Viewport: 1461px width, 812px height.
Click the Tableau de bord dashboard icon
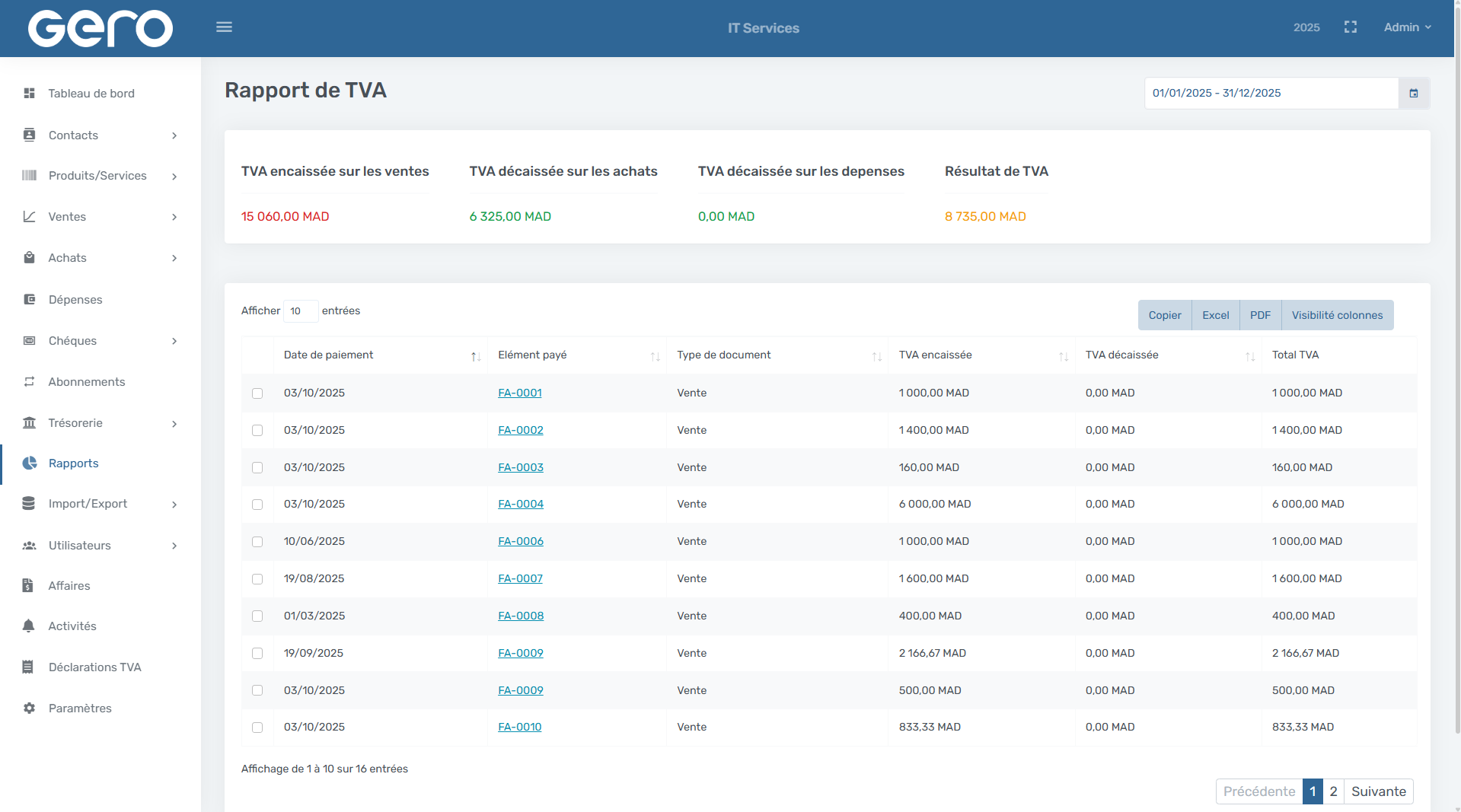coord(30,94)
